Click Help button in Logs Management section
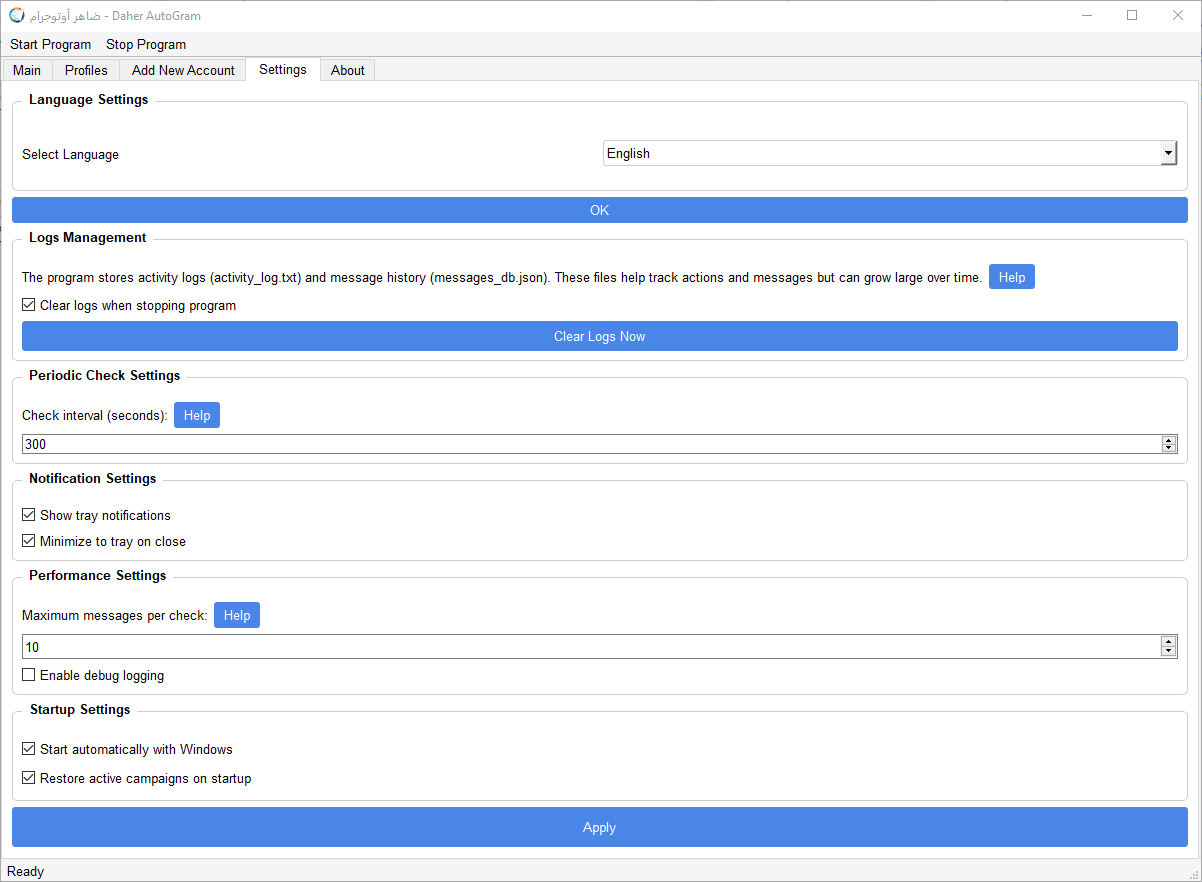Viewport: 1202px width, 882px height. [1011, 277]
